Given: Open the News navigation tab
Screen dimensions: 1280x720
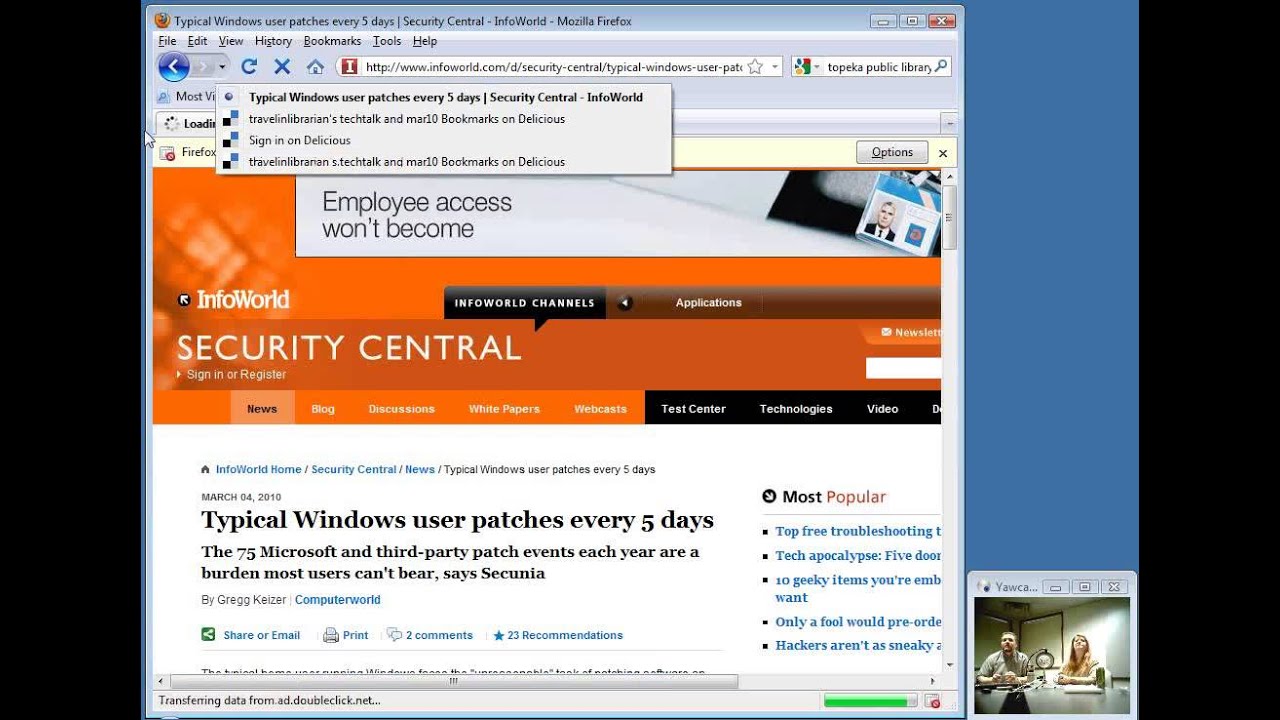Looking at the screenshot, I should click(x=262, y=408).
